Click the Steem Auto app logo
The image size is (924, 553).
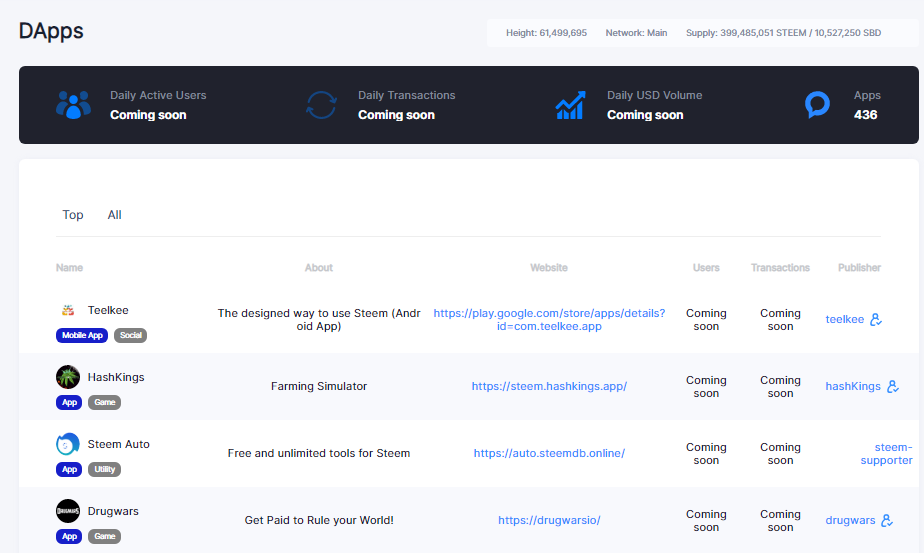[68, 444]
